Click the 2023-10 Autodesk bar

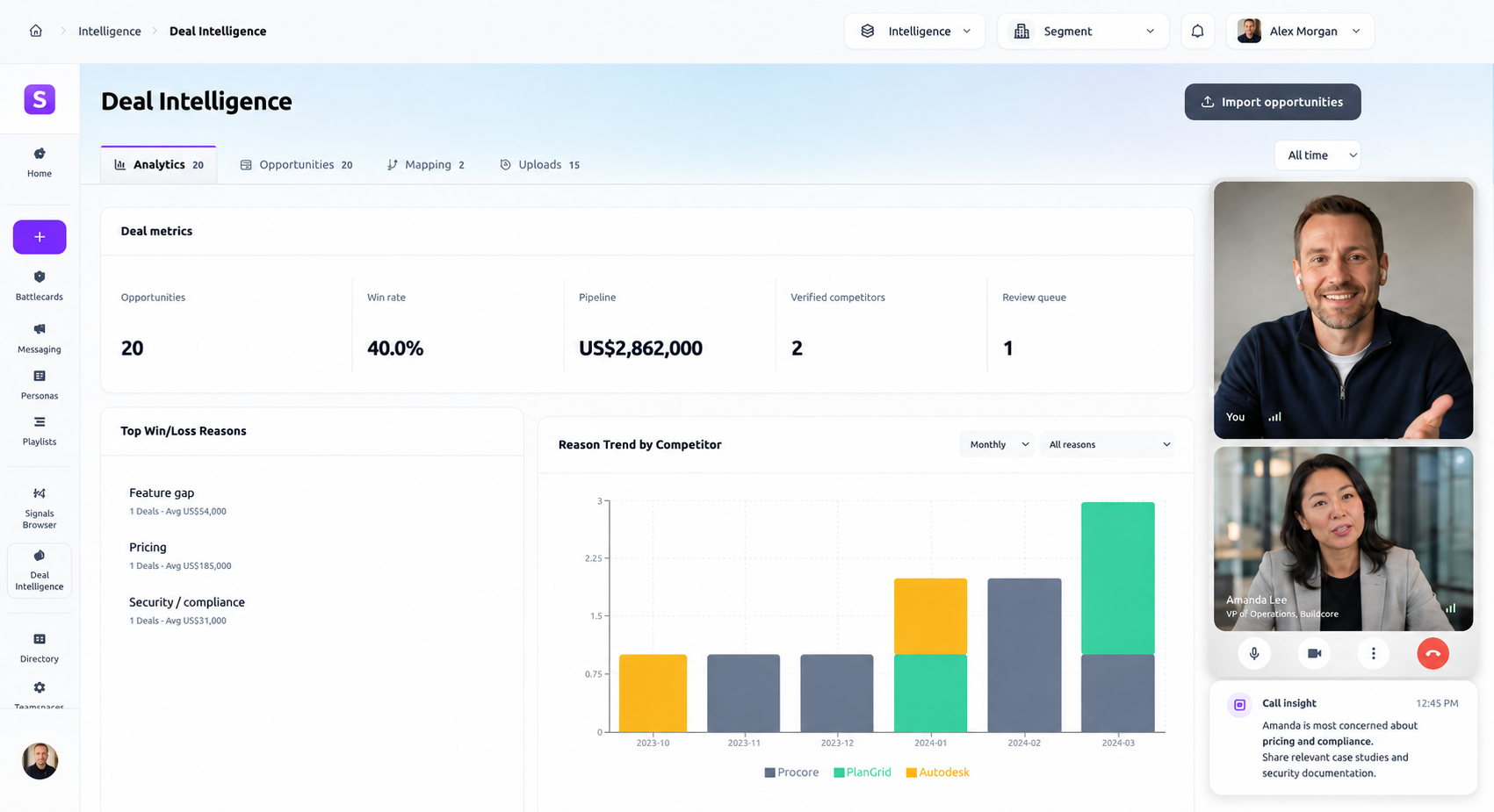coord(653,693)
